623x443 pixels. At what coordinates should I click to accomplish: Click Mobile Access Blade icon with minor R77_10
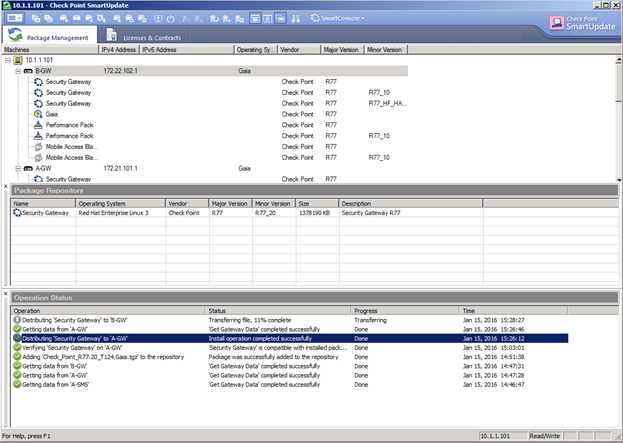(38, 158)
